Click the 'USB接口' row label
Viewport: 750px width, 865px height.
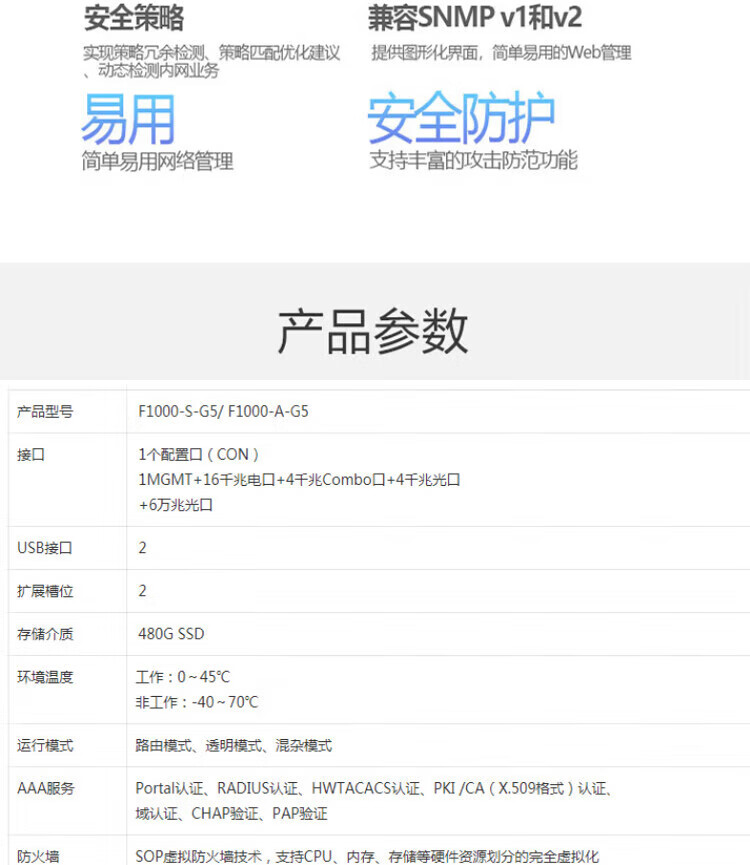point(45,548)
